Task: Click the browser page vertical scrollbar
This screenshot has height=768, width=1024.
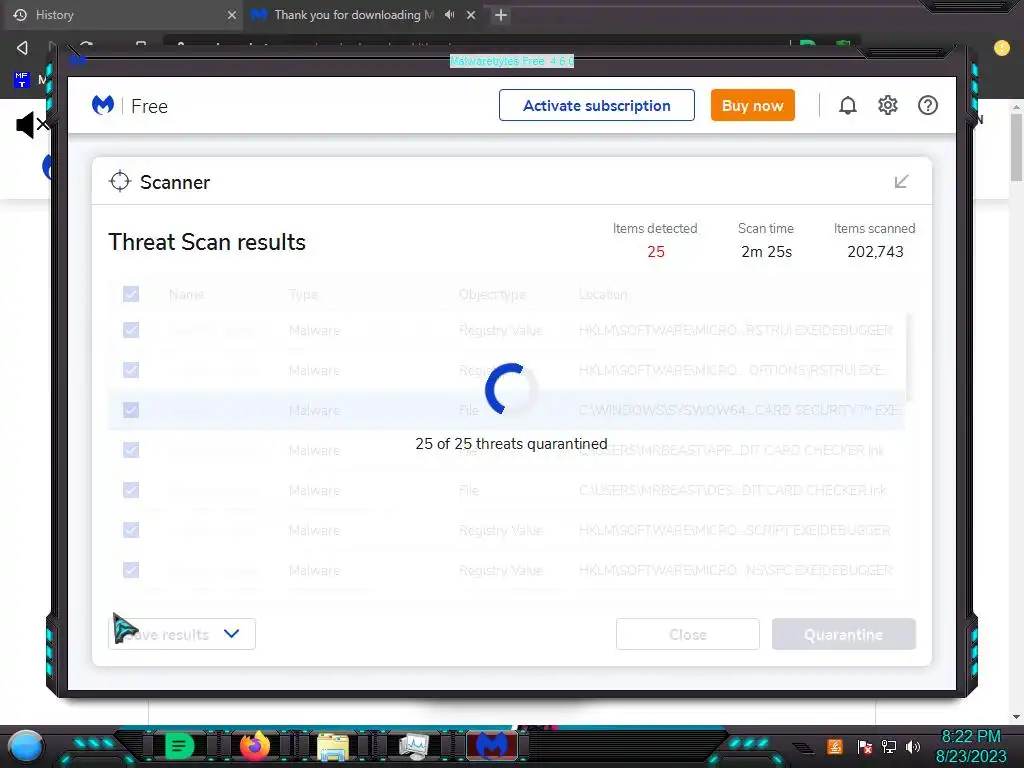Action: point(1016,148)
